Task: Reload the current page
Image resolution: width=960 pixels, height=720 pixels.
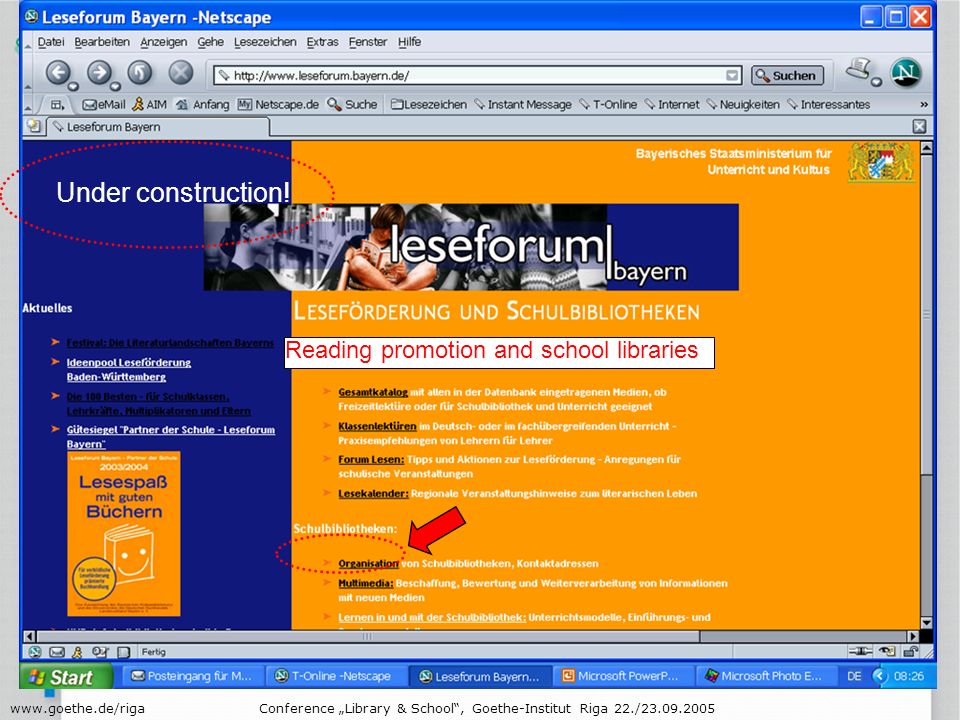Action: click(140, 73)
